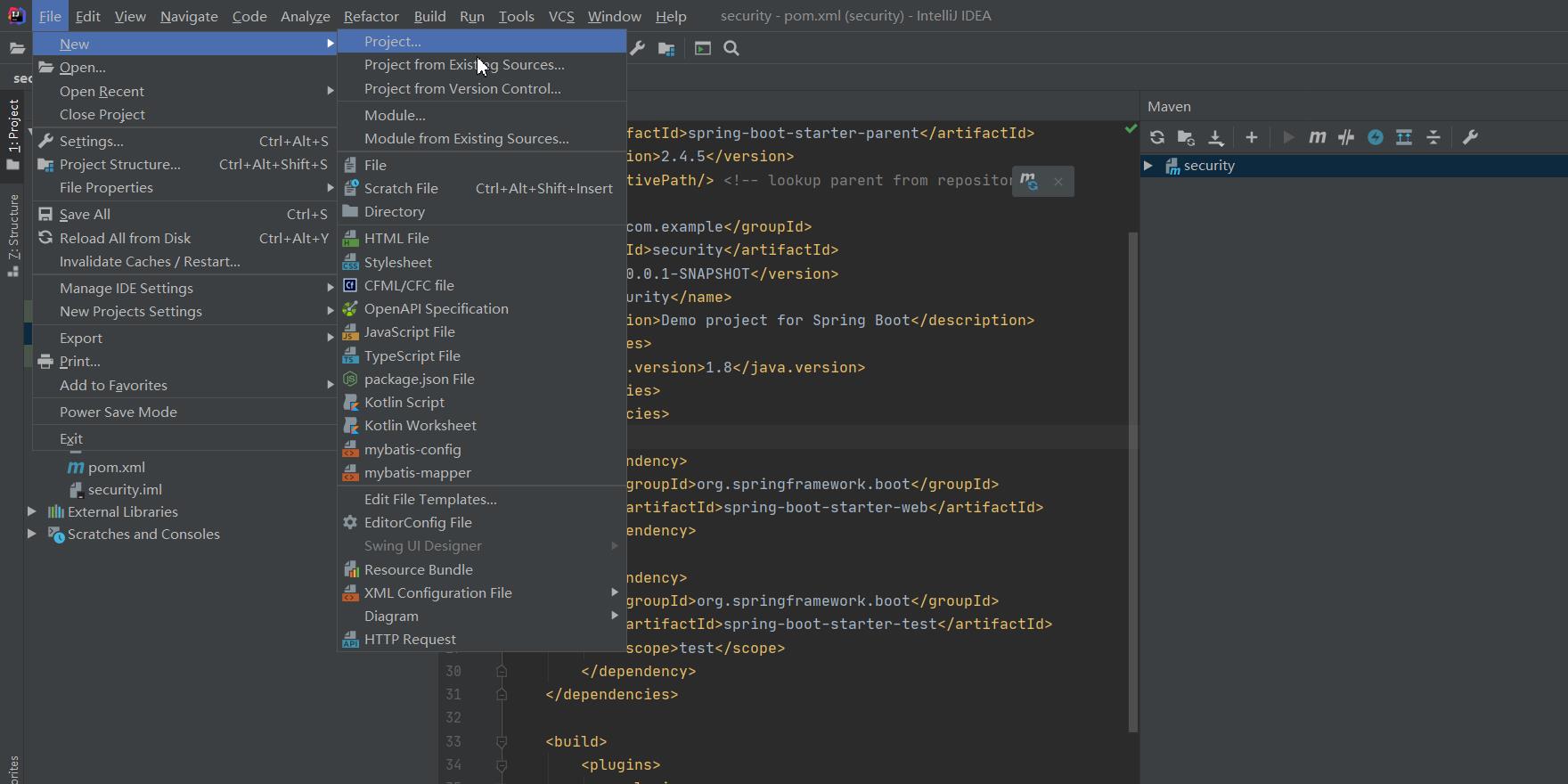
Task: Expand the security Maven project node
Action: (x=1148, y=166)
